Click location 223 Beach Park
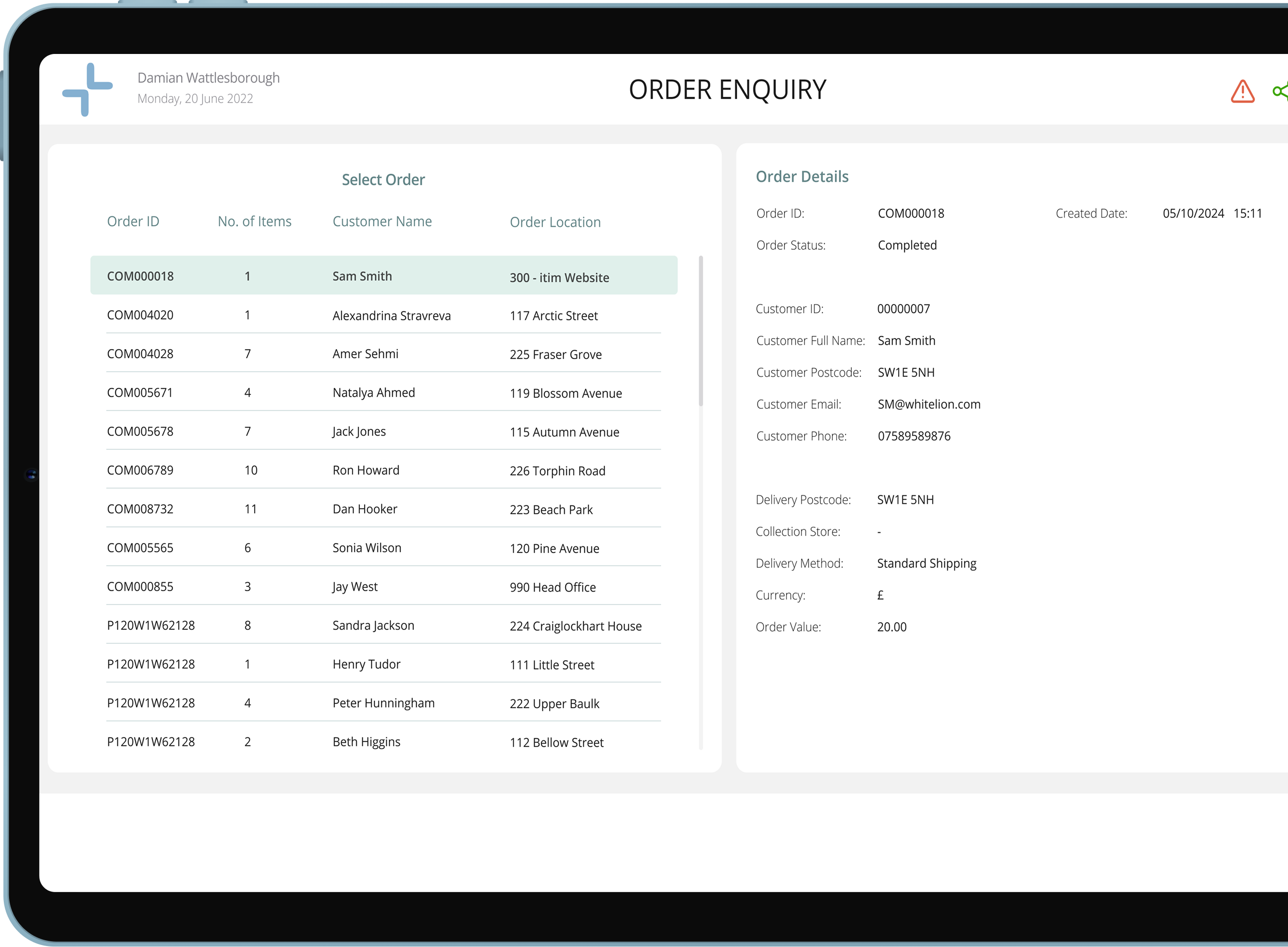 (x=551, y=510)
